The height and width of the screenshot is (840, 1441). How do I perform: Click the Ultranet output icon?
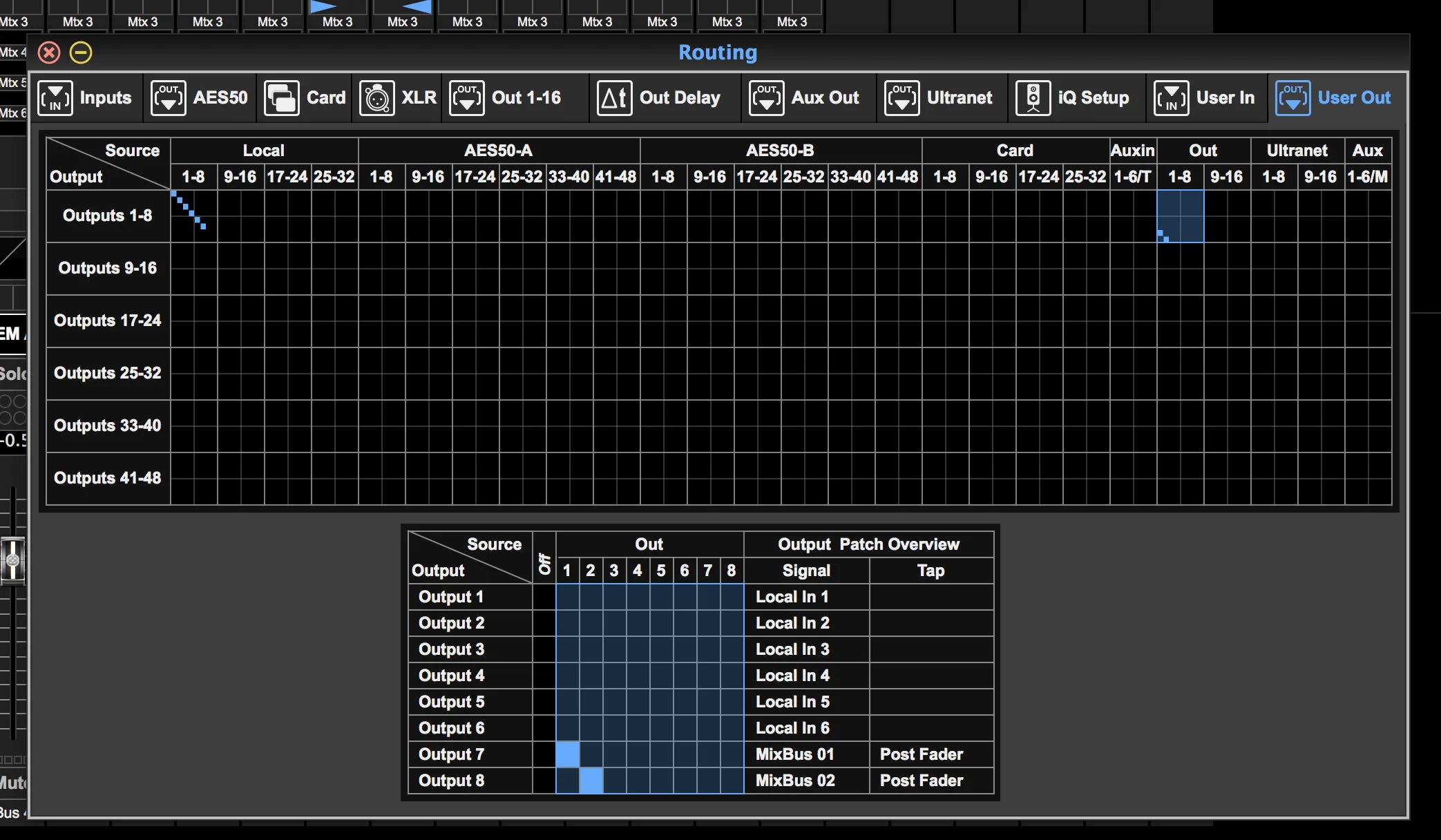tap(901, 98)
